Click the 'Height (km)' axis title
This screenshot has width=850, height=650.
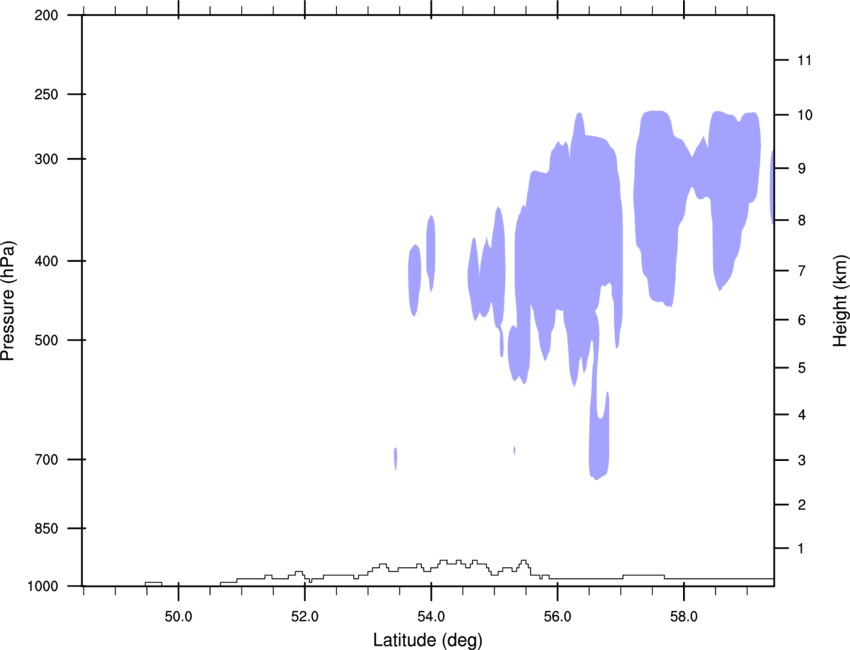pos(840,301)
